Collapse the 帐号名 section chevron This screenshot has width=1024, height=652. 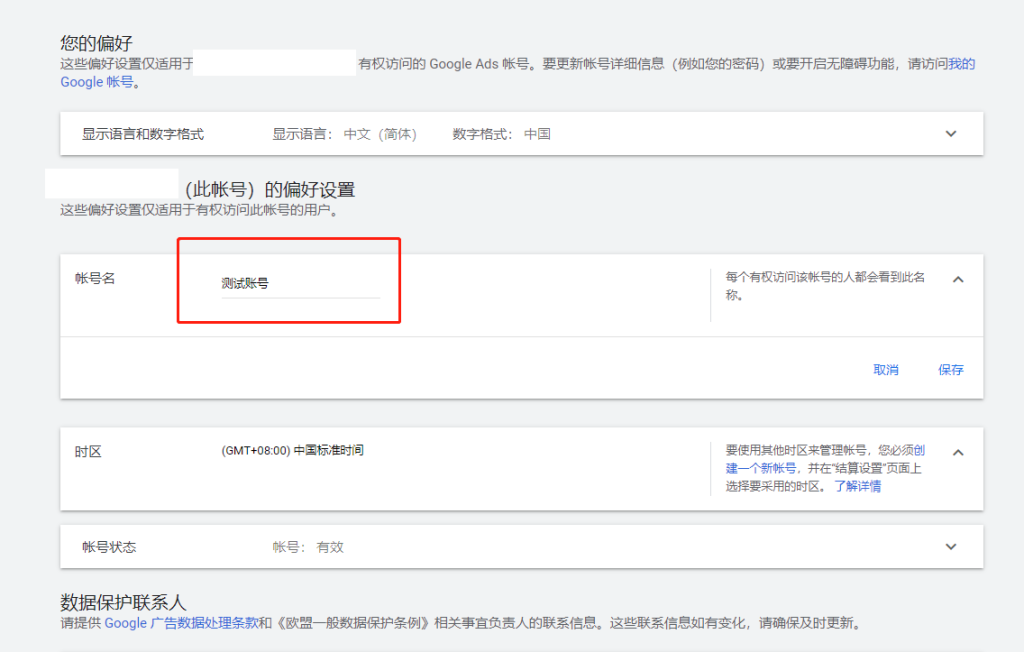pos(957,280)
